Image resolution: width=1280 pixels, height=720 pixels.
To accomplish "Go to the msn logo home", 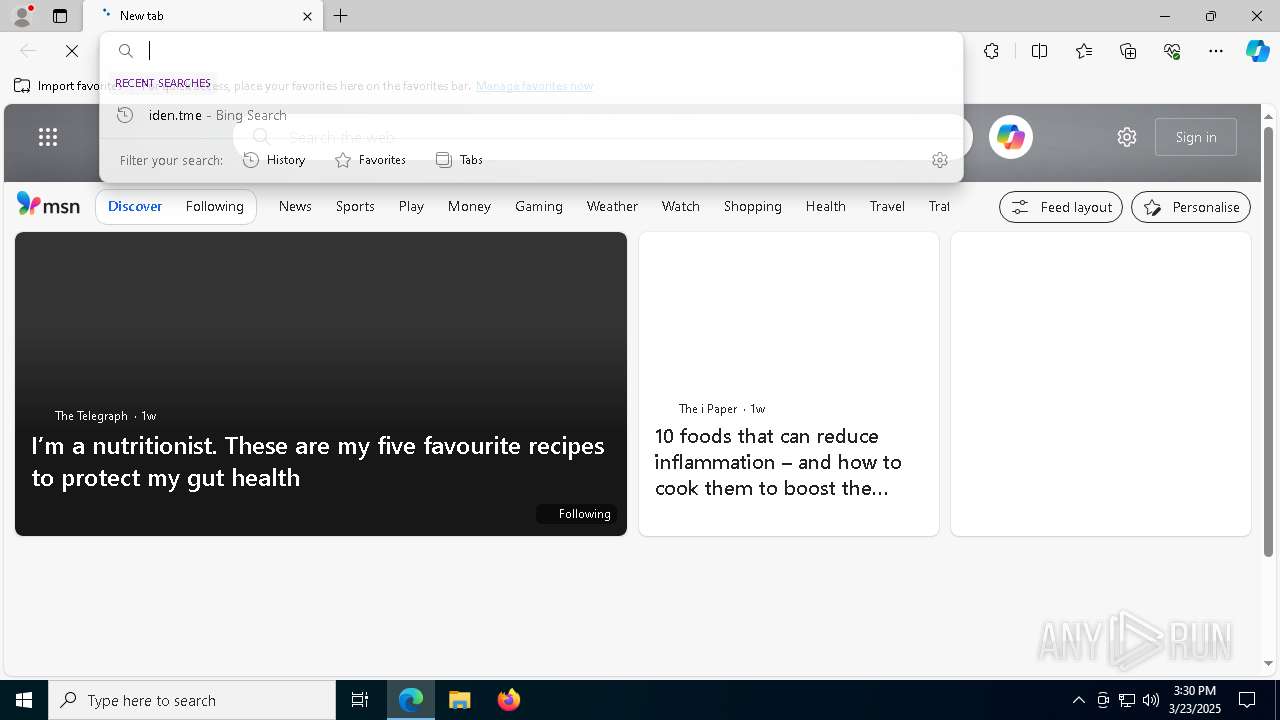I will click(48, 205).
